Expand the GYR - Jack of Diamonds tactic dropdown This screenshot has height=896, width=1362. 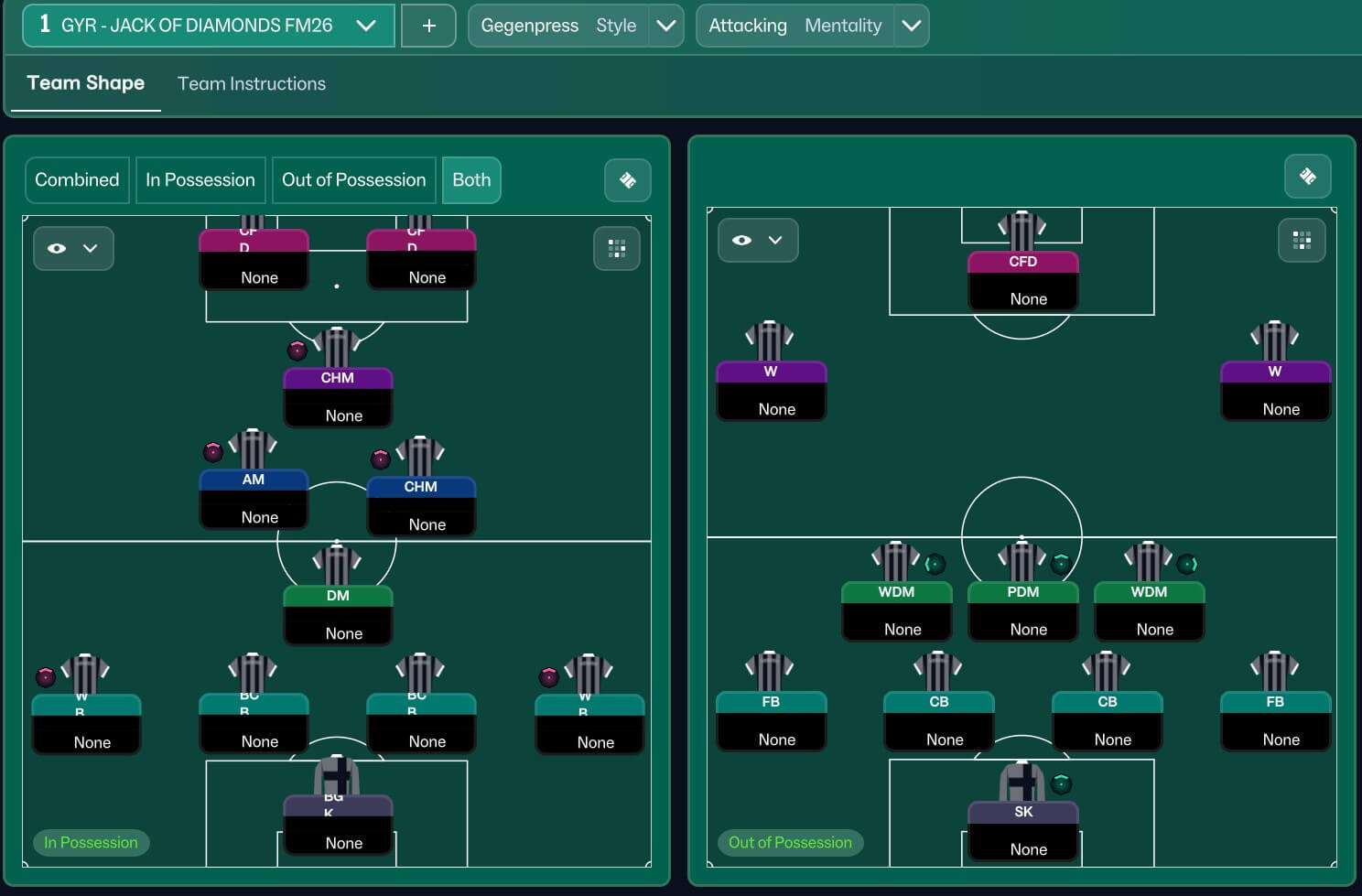coord(365,26)
